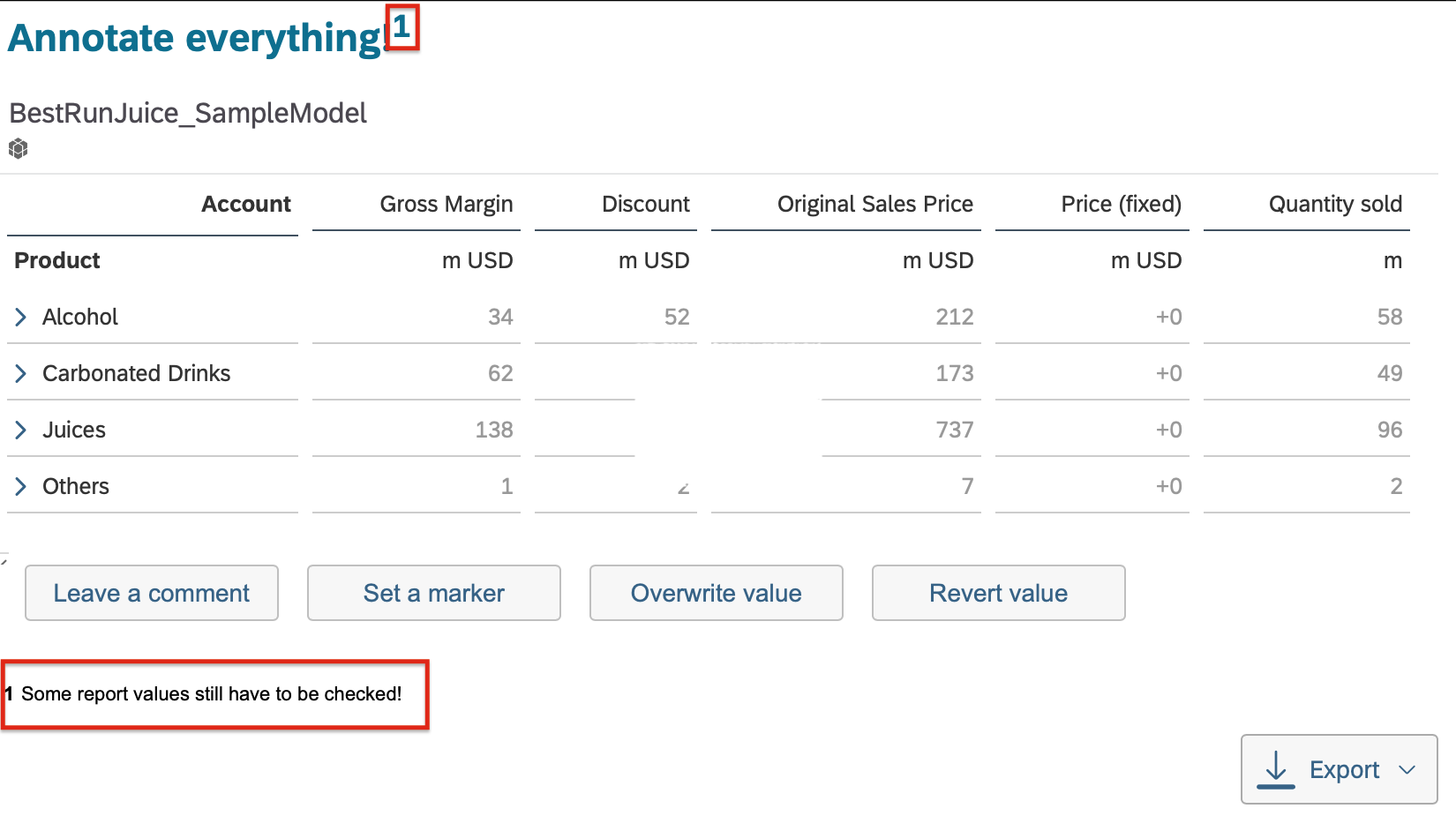The width and height of the screenshot is (1456, 831).
Task: Expand the Carbonated Drinks row
Action: 21,373
